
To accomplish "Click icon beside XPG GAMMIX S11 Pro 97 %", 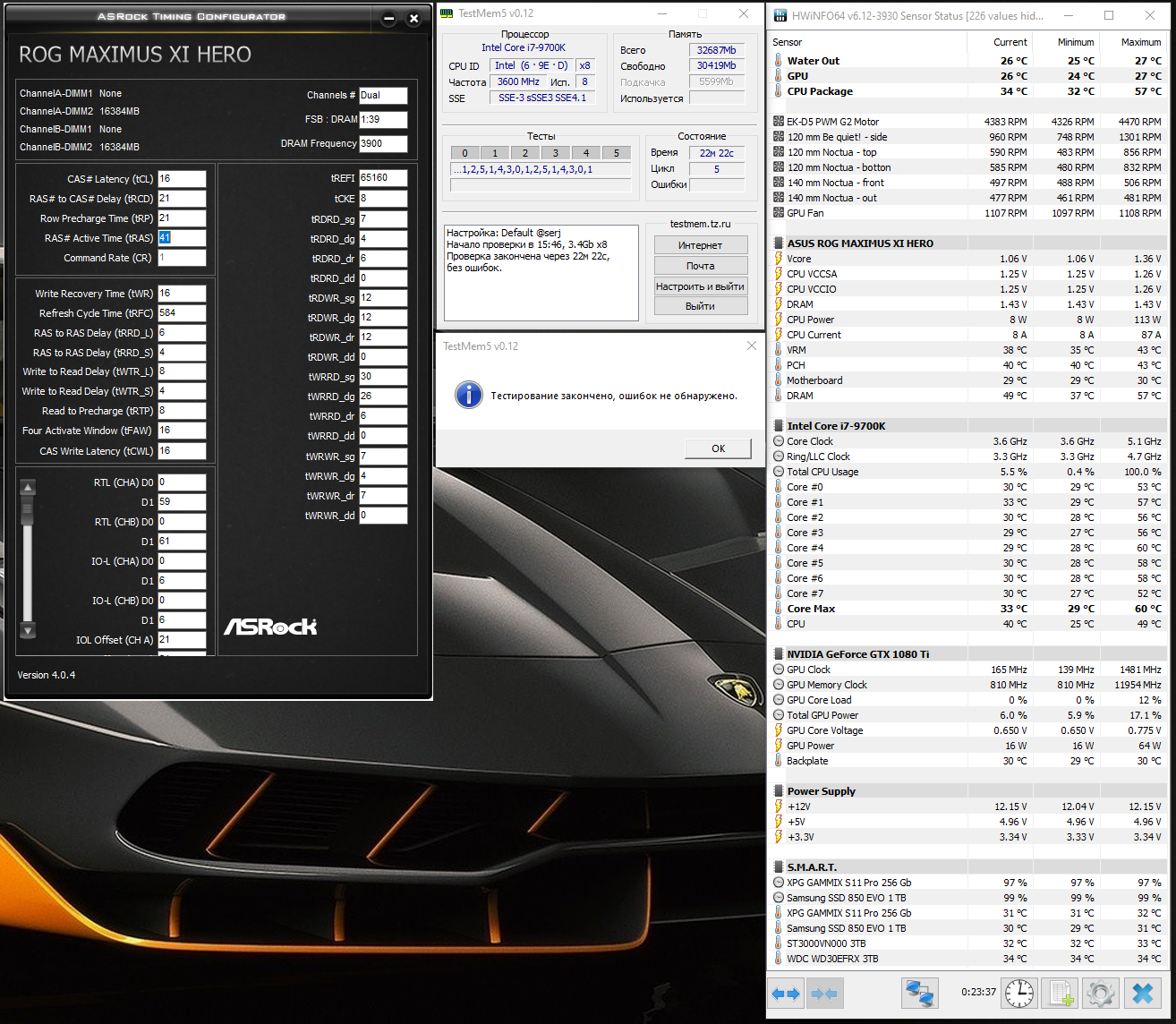I will [x=779, y=883].
